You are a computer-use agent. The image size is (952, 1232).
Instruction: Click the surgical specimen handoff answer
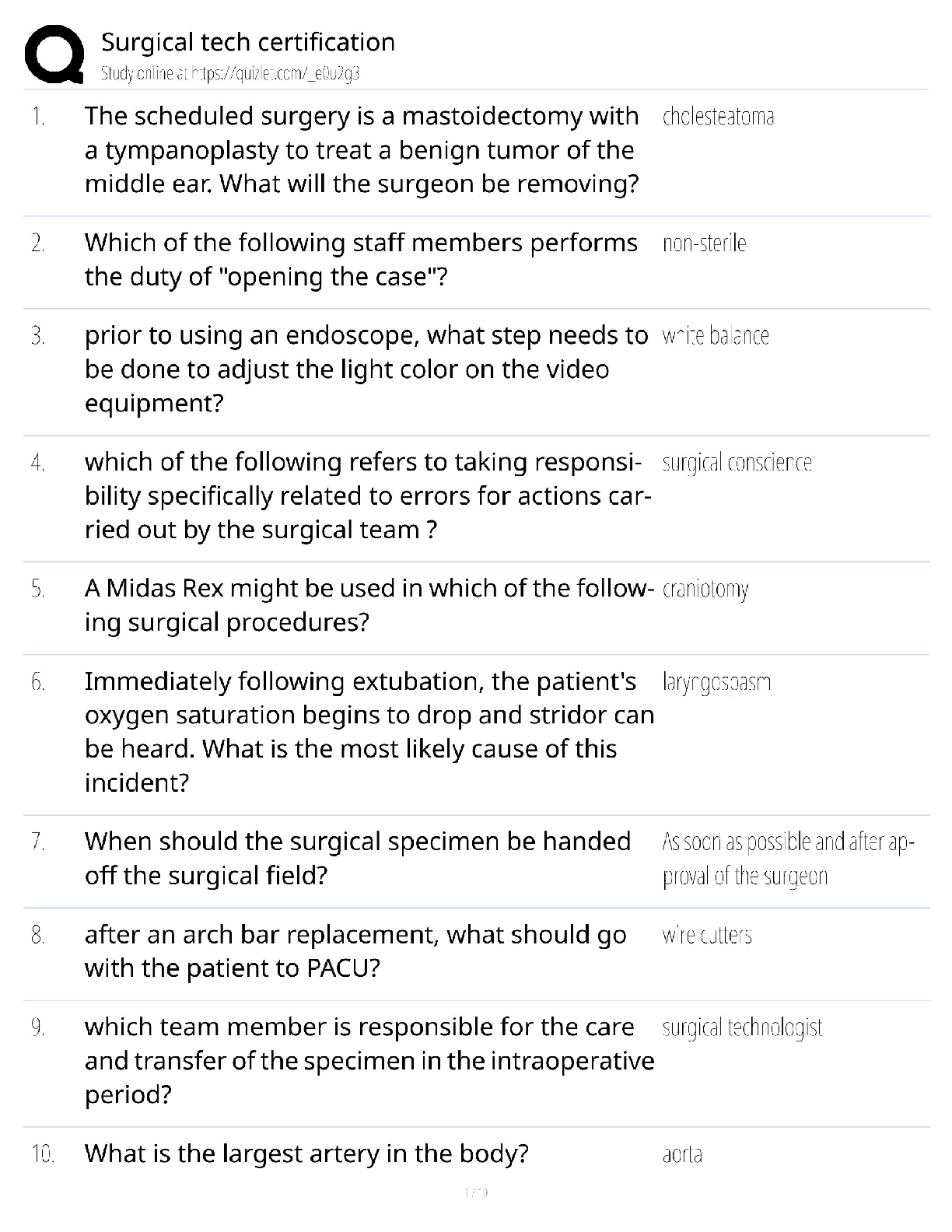click(x=788, y=859)
